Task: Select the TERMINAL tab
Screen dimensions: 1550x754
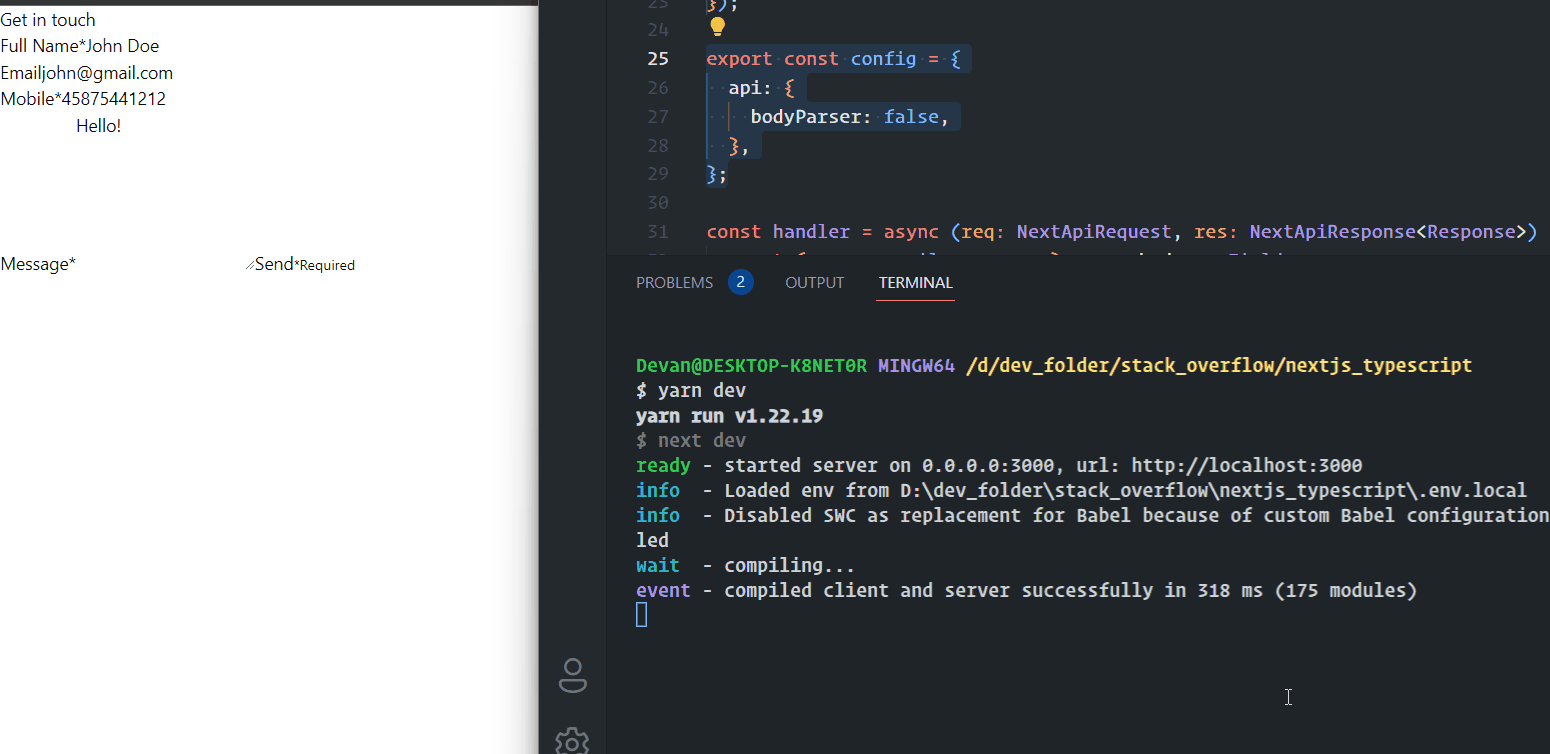Action: [x=915, y=282]
